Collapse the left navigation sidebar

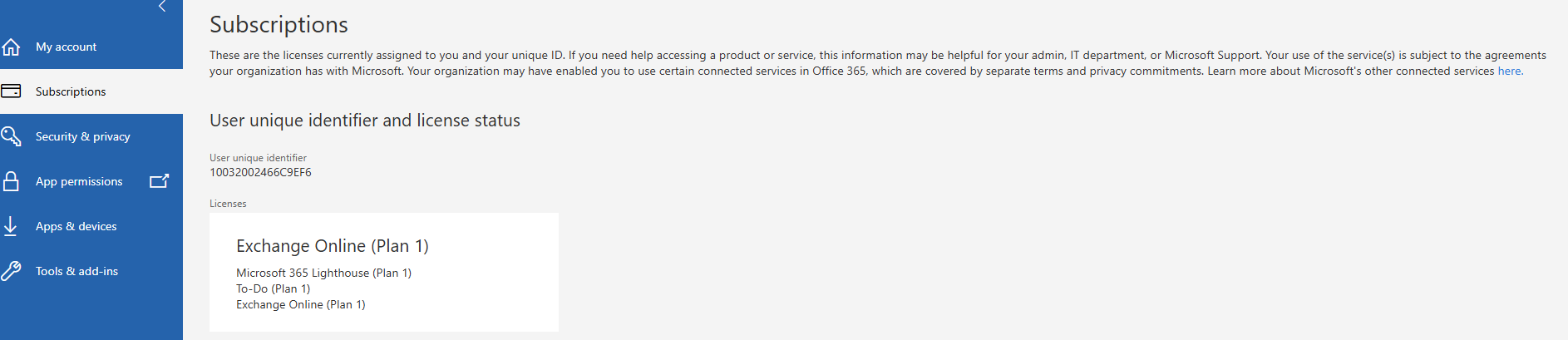coord(162,7)
